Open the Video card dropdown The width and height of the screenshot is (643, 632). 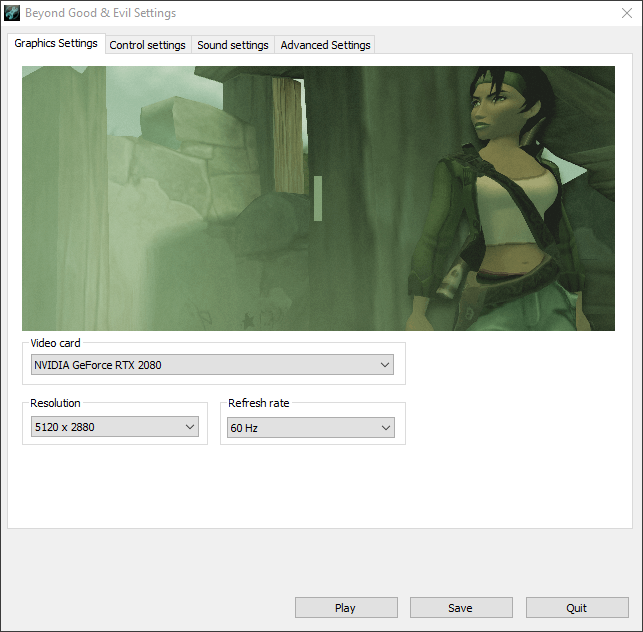212,365
